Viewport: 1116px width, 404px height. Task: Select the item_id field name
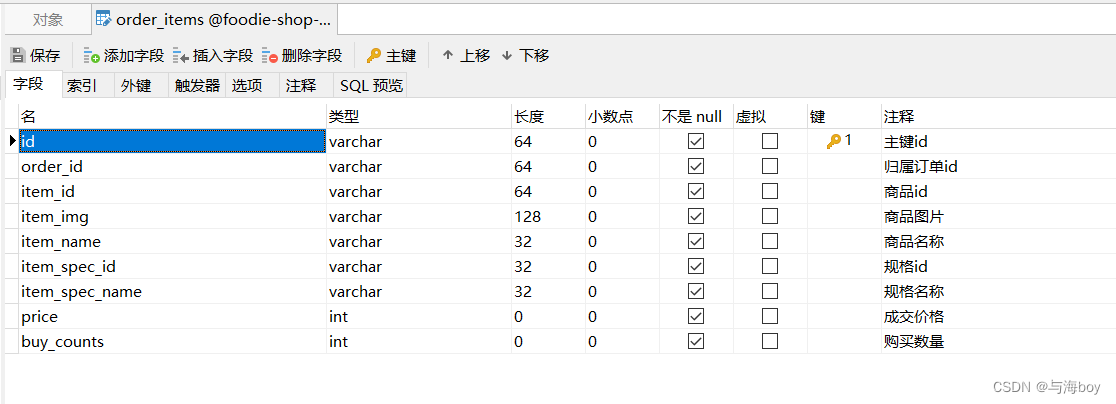(x=172, y=191)
